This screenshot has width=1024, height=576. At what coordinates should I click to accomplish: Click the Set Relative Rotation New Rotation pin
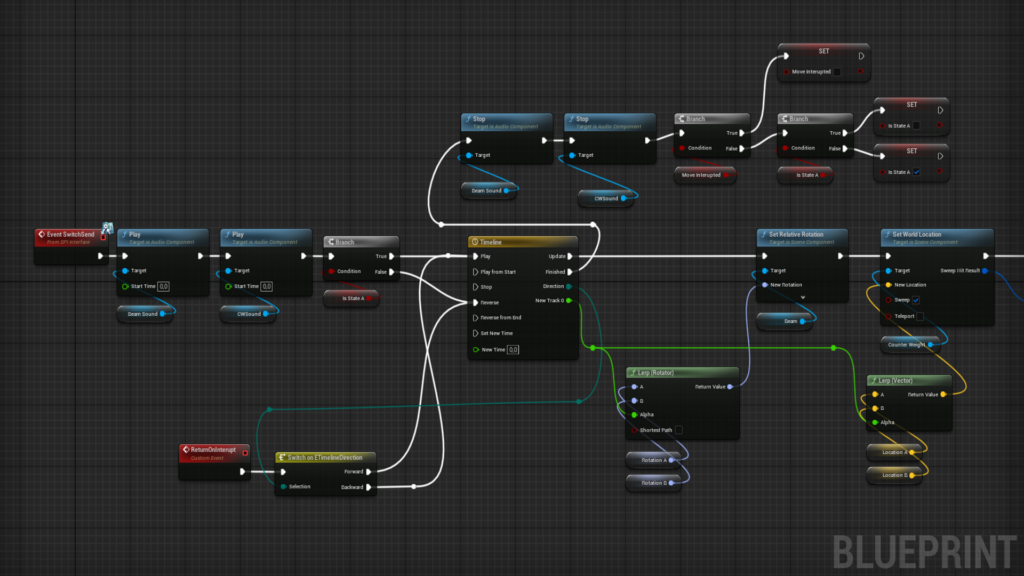pos(765,285)
